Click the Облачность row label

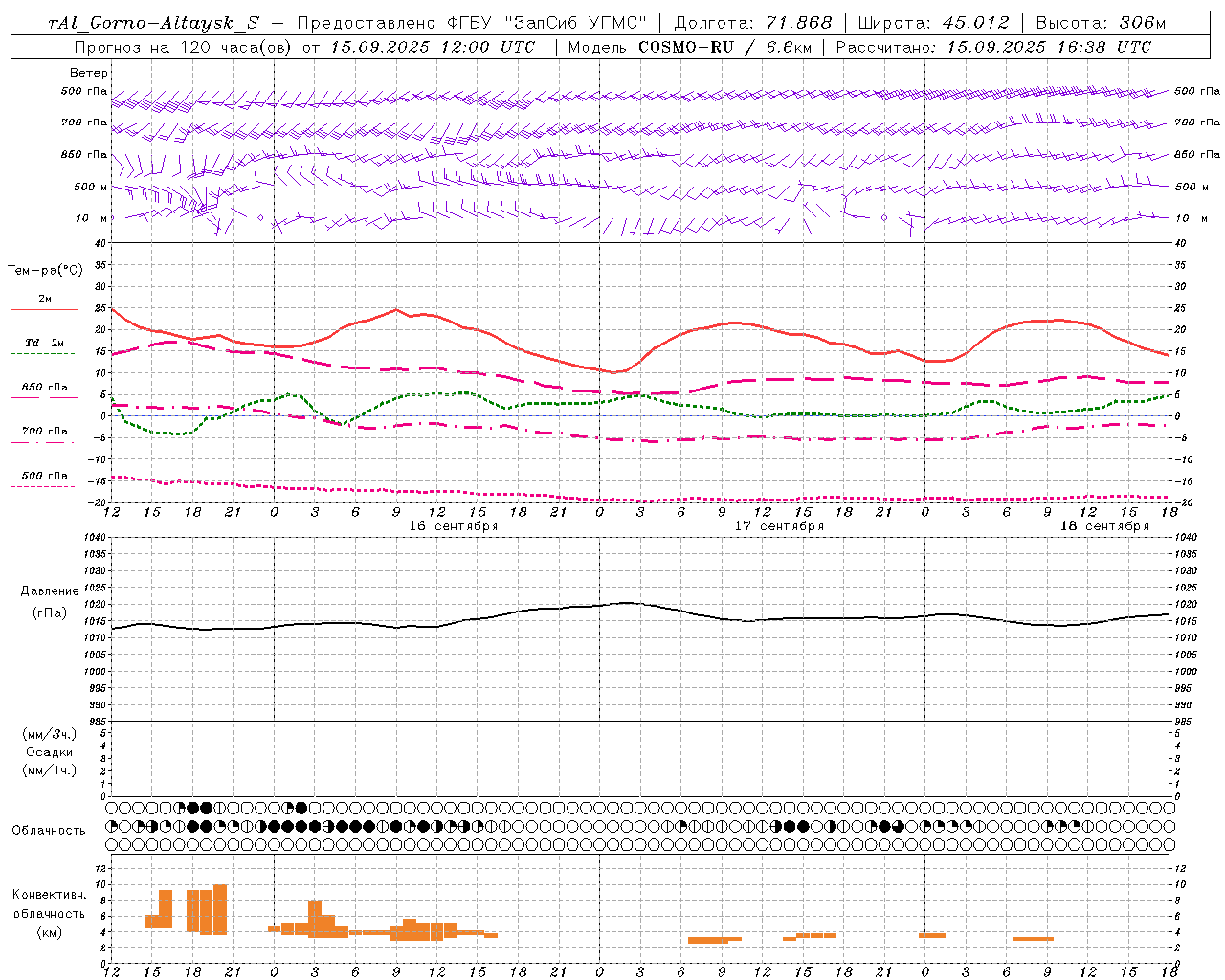pyautogui.click(x=49, y=831)
